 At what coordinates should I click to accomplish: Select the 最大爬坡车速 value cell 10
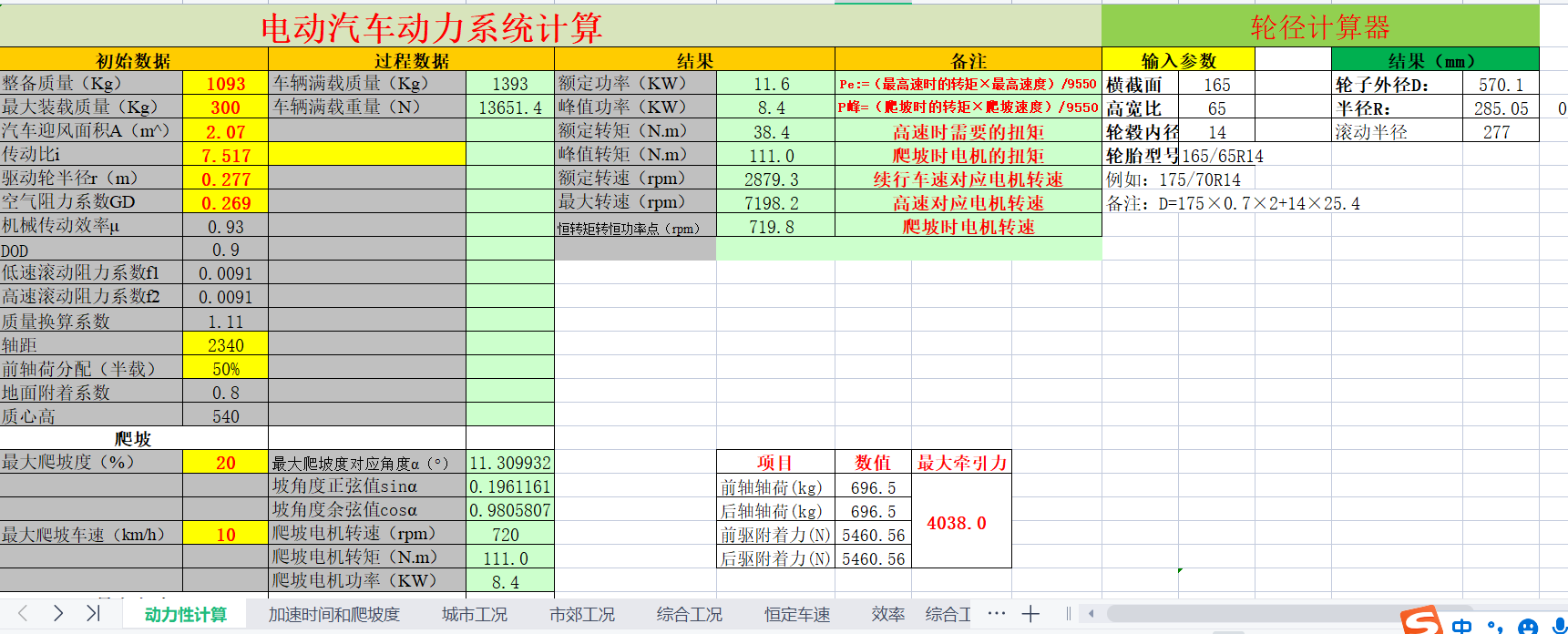click(226, 535)
